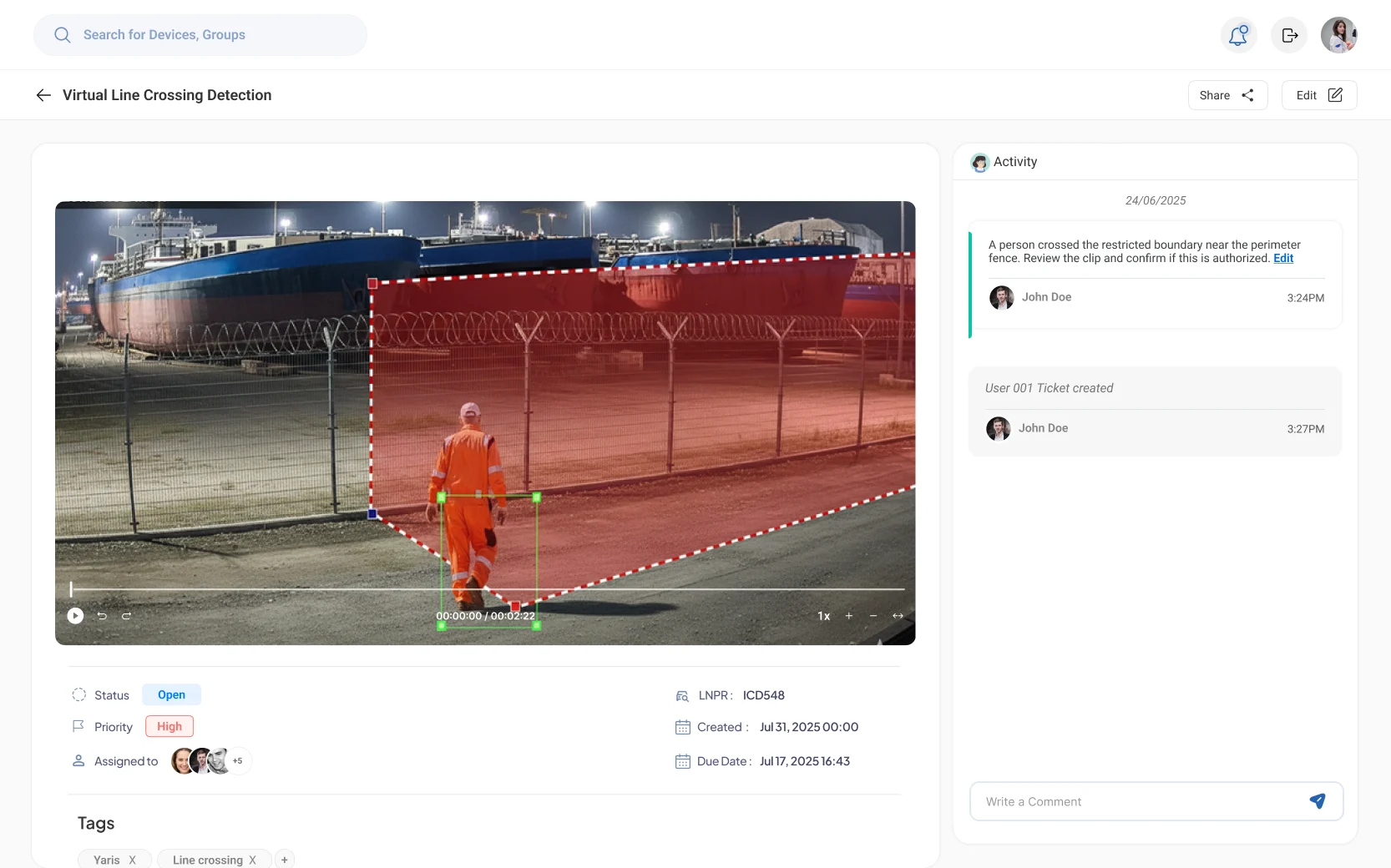Image resolution: width=1391 pixels, height=868 pixels.
Task: Click the Open status badge
Action: tap(171, 694)
